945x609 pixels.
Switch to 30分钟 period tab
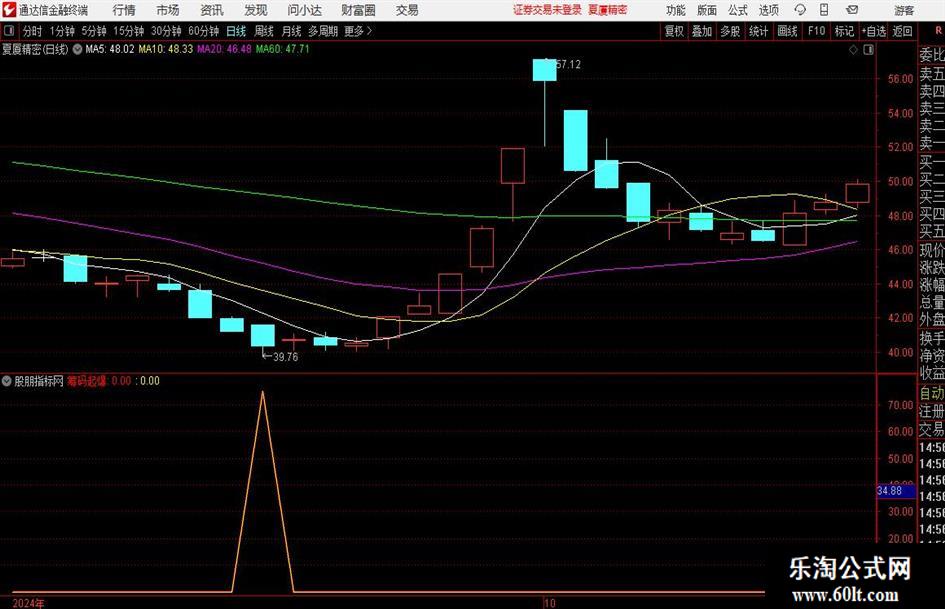166,31
